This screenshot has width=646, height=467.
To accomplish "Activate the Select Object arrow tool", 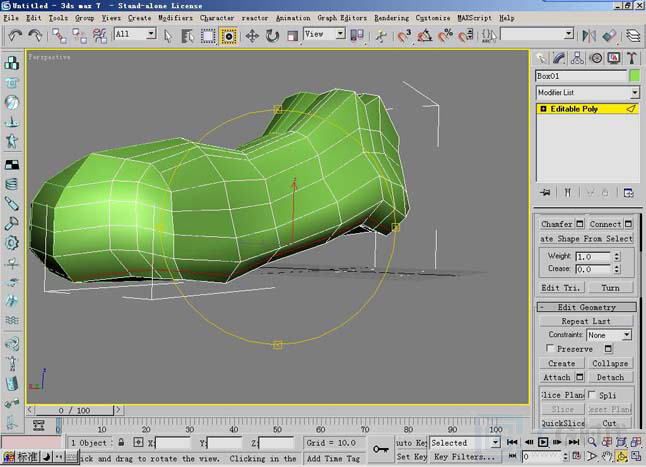I will (x=167, y=36).
